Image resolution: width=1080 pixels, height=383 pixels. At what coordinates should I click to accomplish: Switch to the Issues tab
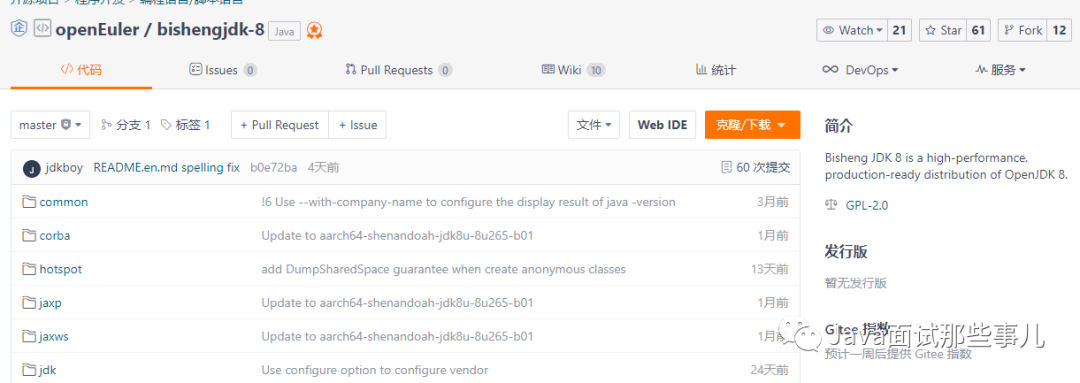click(222, 70)
